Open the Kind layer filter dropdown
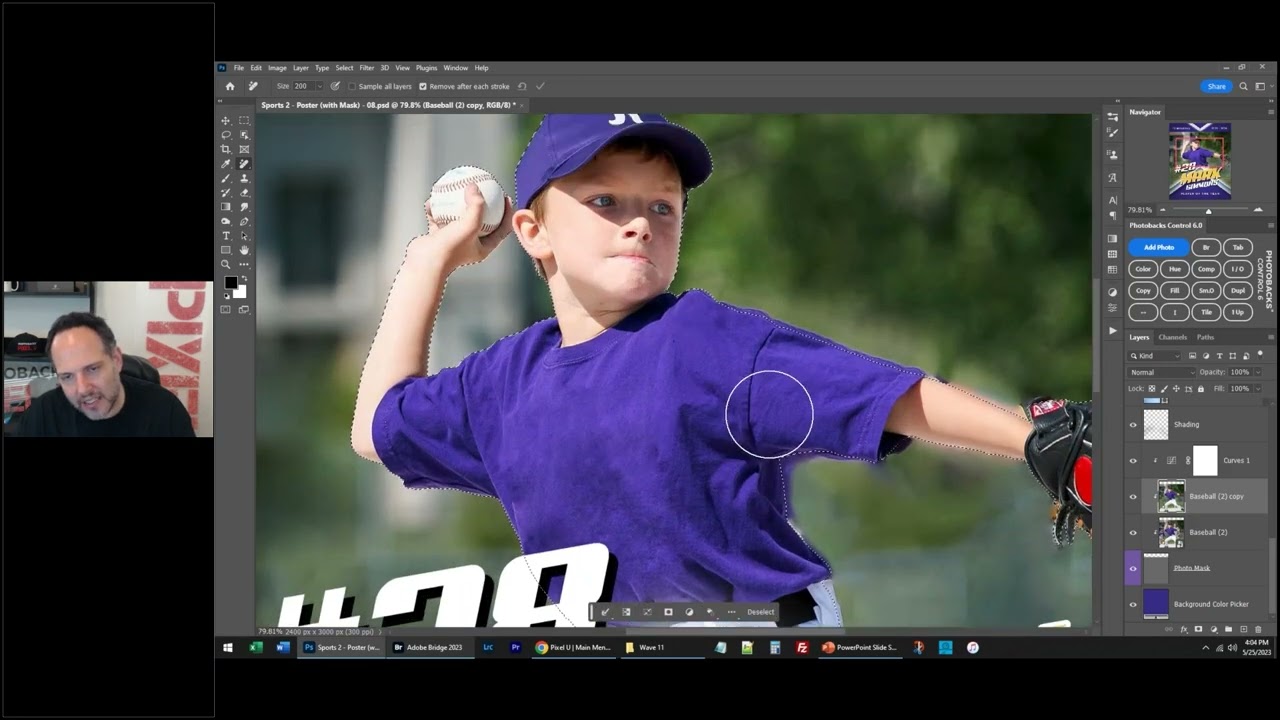The width and height of the screenshot is (1280, 720). click(x=1156, y=356)
